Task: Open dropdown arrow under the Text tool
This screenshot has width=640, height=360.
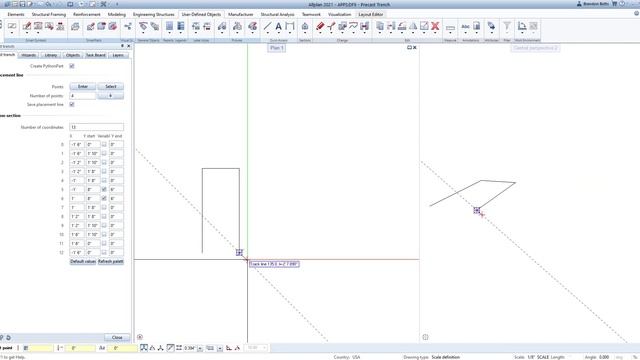Action: click(x=278, y=33)
